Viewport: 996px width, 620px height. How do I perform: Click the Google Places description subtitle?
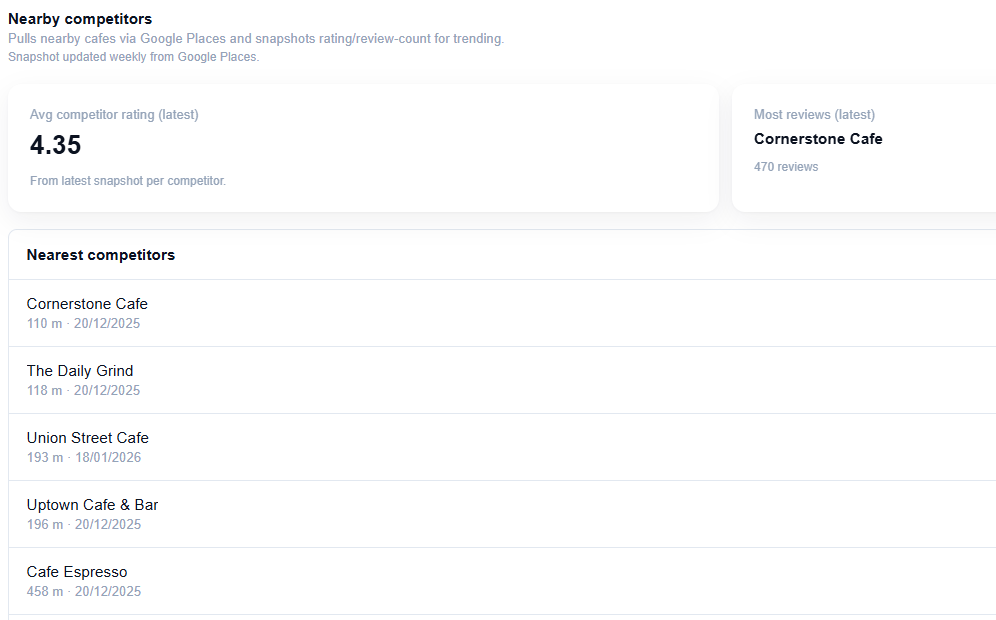tap(256, 39)
